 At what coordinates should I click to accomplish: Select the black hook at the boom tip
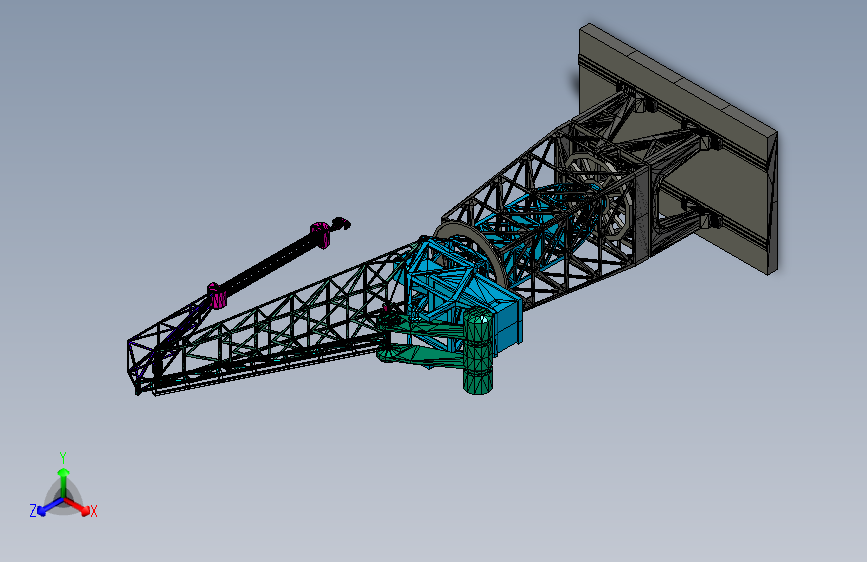click(341, 223)
